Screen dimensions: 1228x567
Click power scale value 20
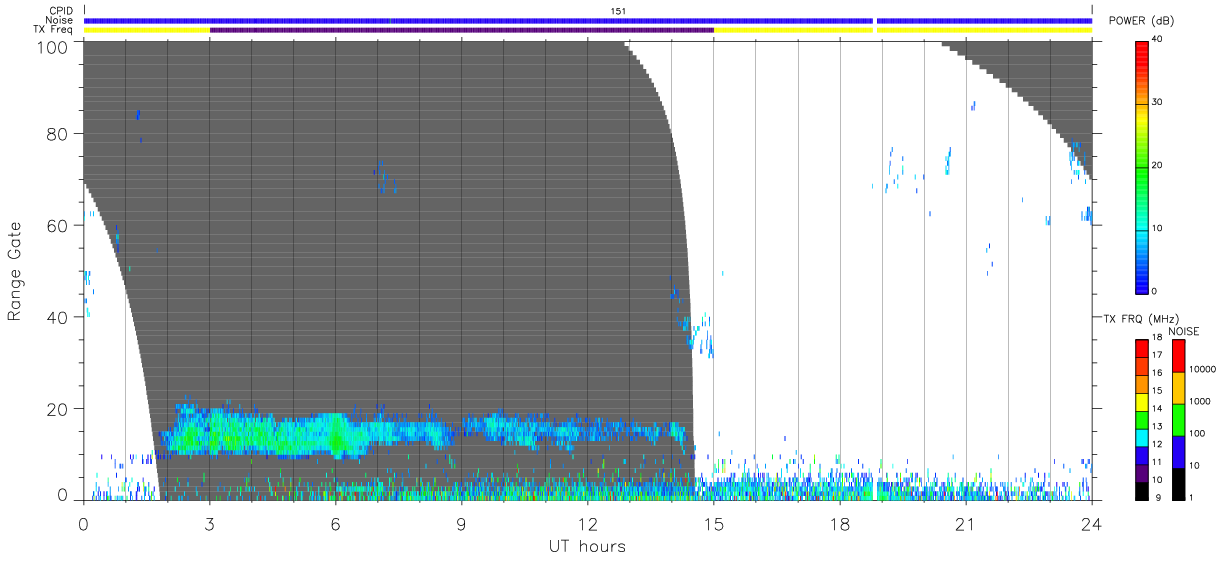[x=1157, y=166]
